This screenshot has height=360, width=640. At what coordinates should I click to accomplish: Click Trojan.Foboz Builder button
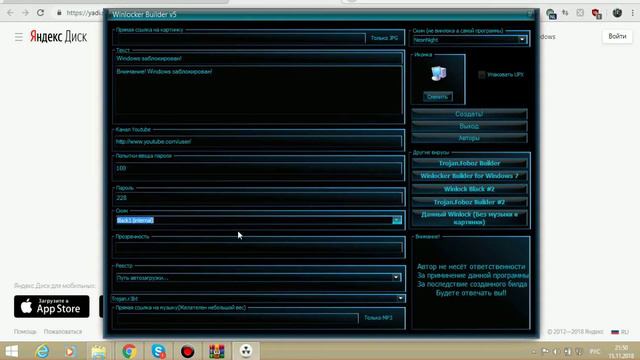(x=469, y=163)
